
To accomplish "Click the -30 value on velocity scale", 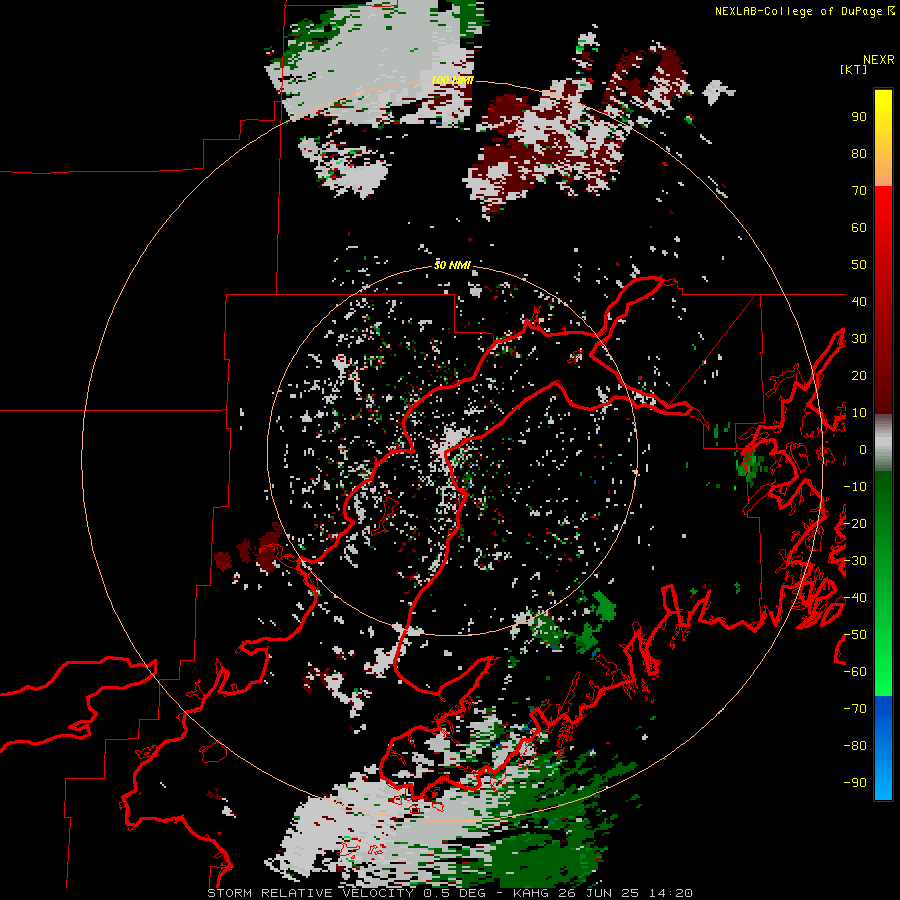I will pos(855,561).
